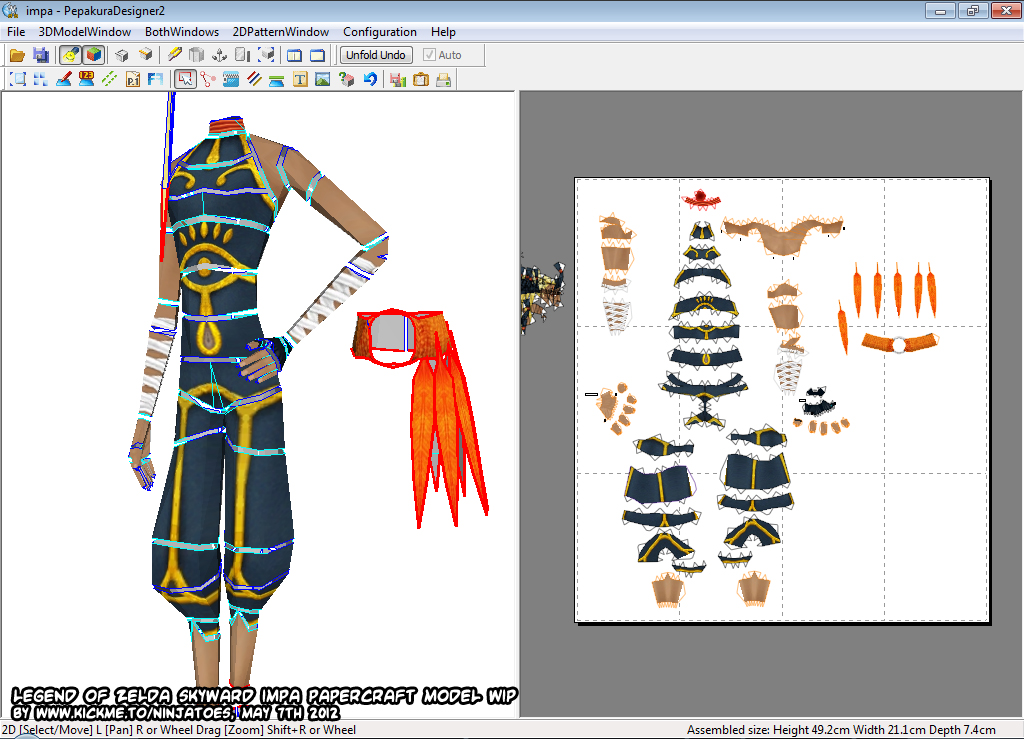Image resolution: width=1024 pixels, height=739 pixels.
Task: Select the pencil open-edge tool
Action: click(174, 55)
